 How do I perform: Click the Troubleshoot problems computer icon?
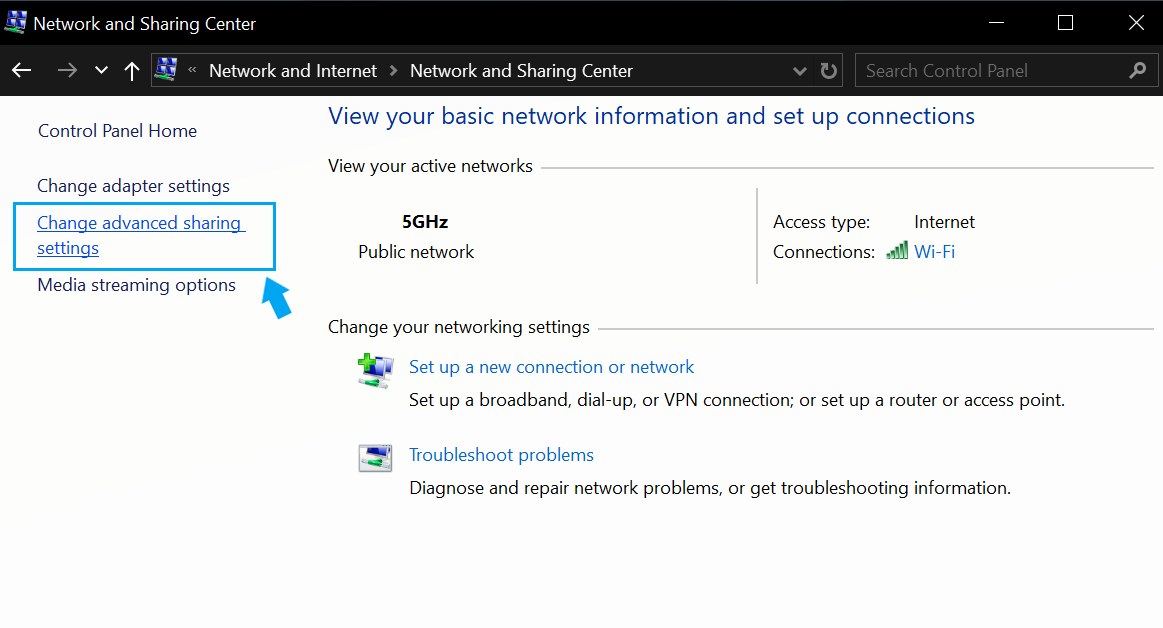click(x=374, y=457)
